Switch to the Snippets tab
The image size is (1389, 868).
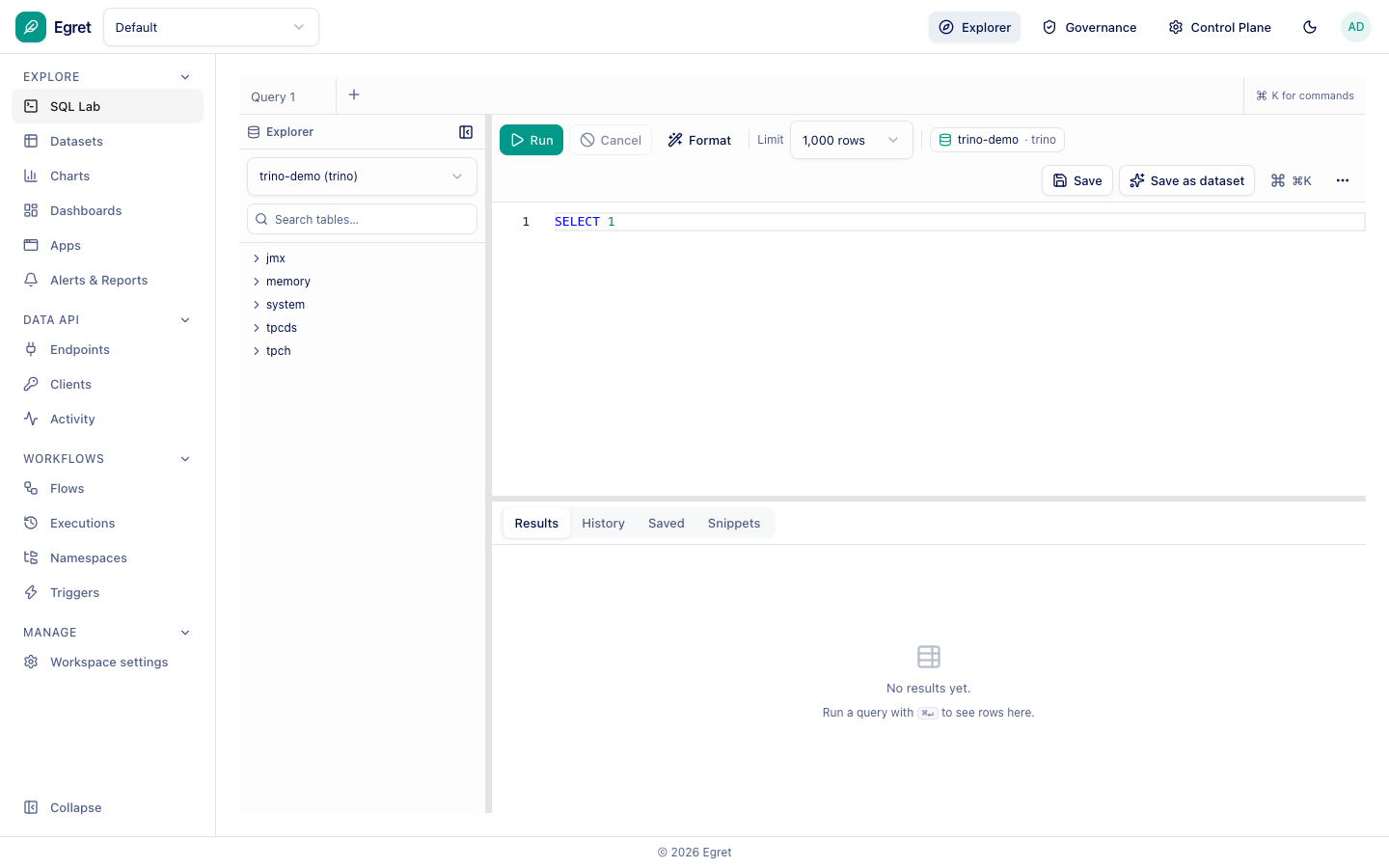point(734,523)
